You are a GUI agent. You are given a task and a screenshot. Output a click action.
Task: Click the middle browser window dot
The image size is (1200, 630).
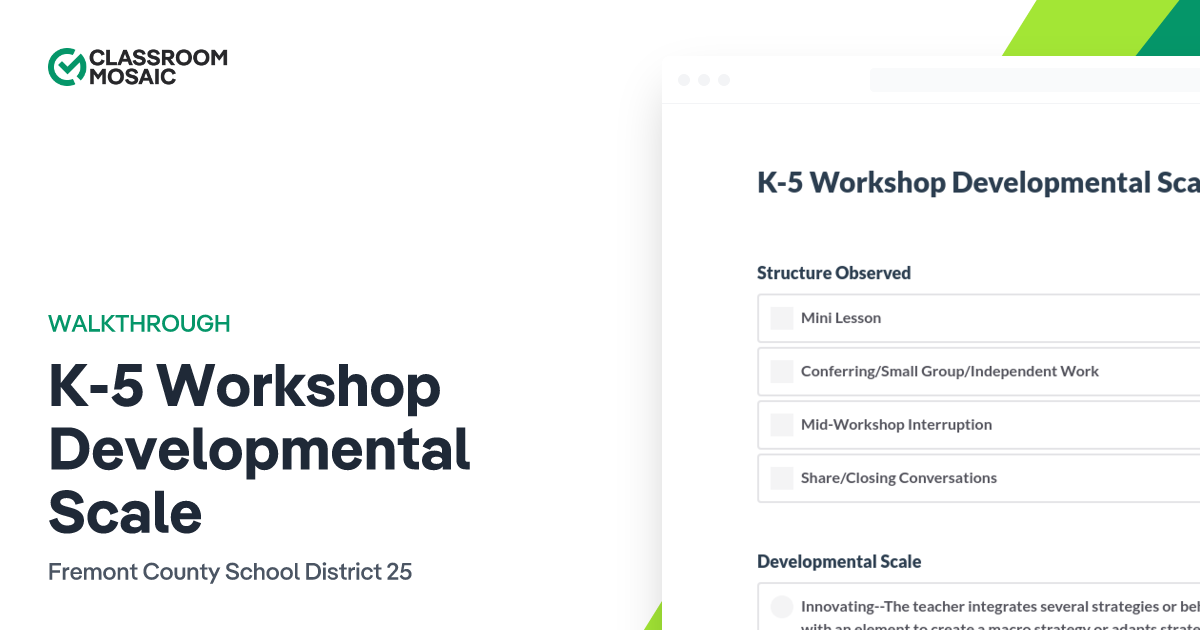[x=704, y=78]
